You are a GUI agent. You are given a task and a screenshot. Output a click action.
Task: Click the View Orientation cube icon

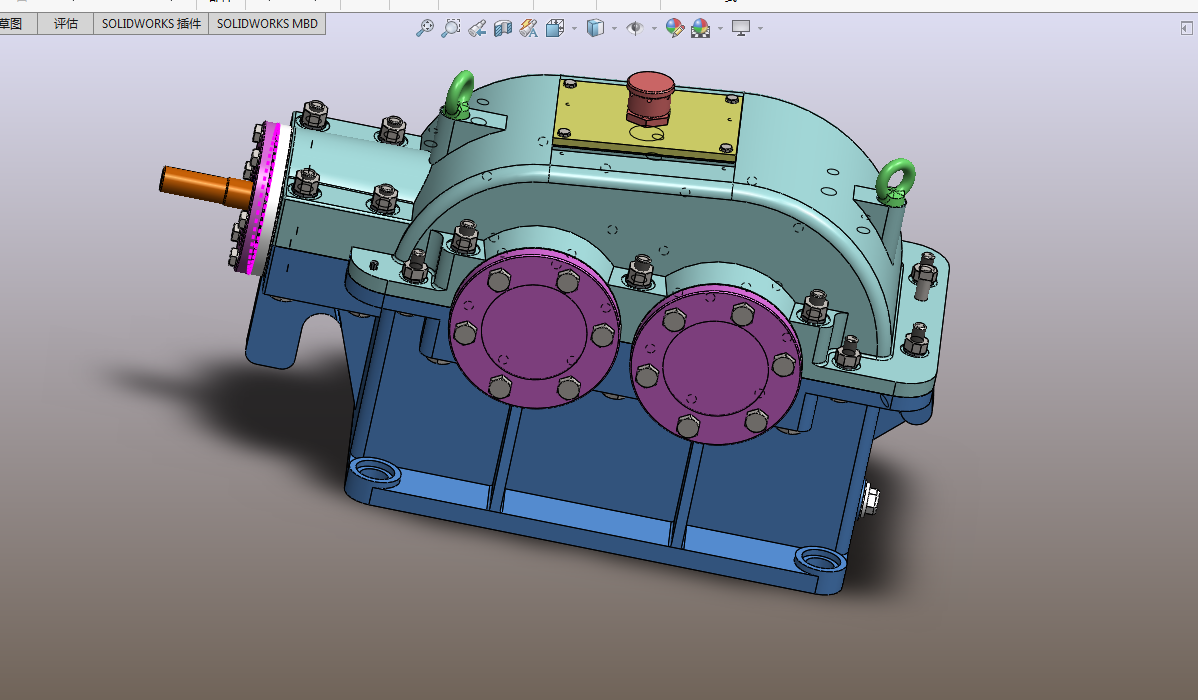pyautogui.click(x=556, y=29)
